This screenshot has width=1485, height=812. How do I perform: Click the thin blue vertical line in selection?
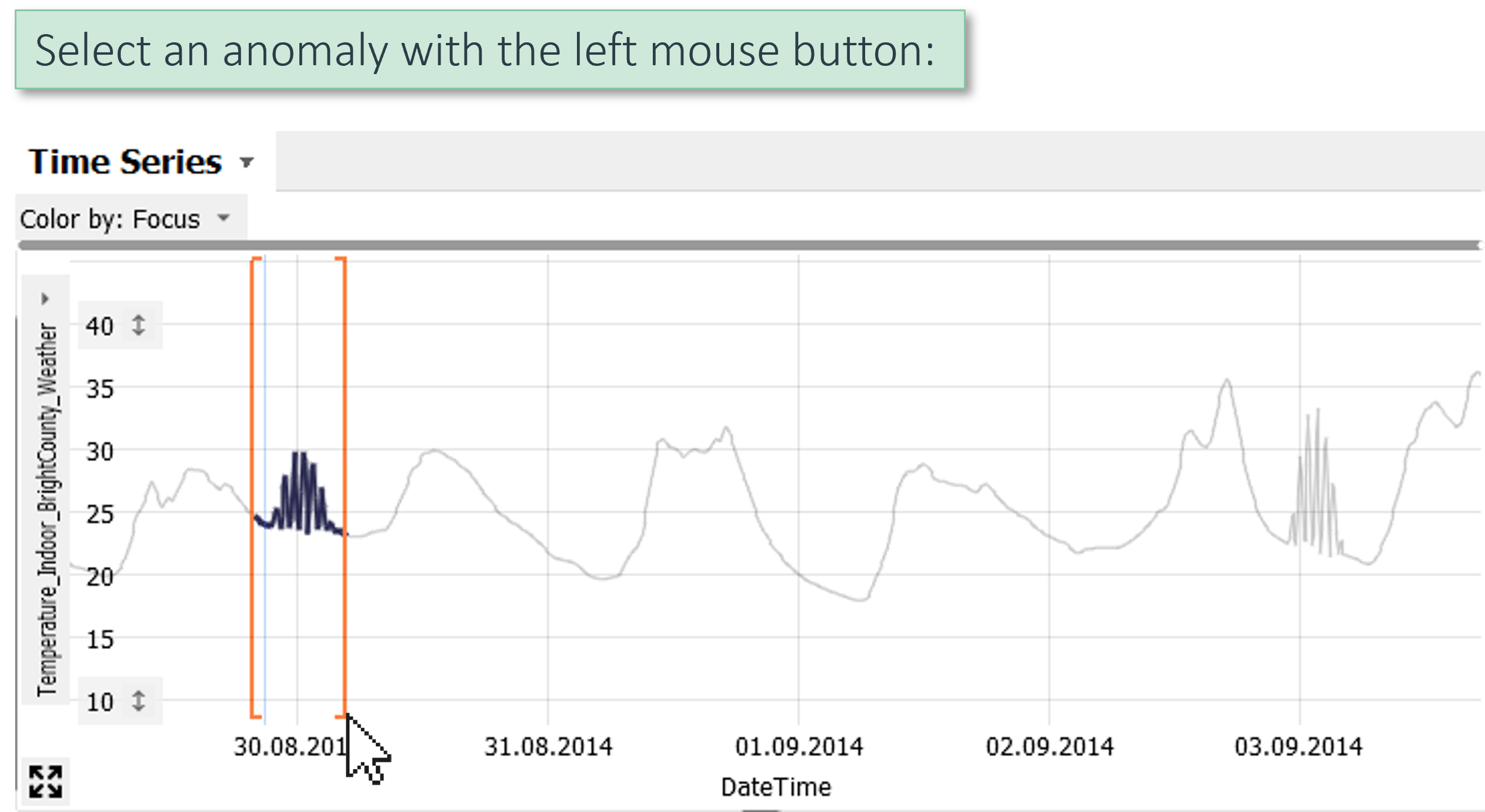click(x=265, y=617)
